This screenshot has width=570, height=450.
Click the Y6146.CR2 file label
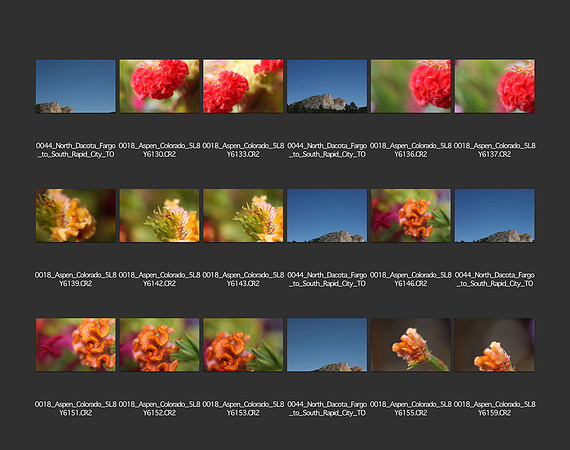click(x=411, y=279)
